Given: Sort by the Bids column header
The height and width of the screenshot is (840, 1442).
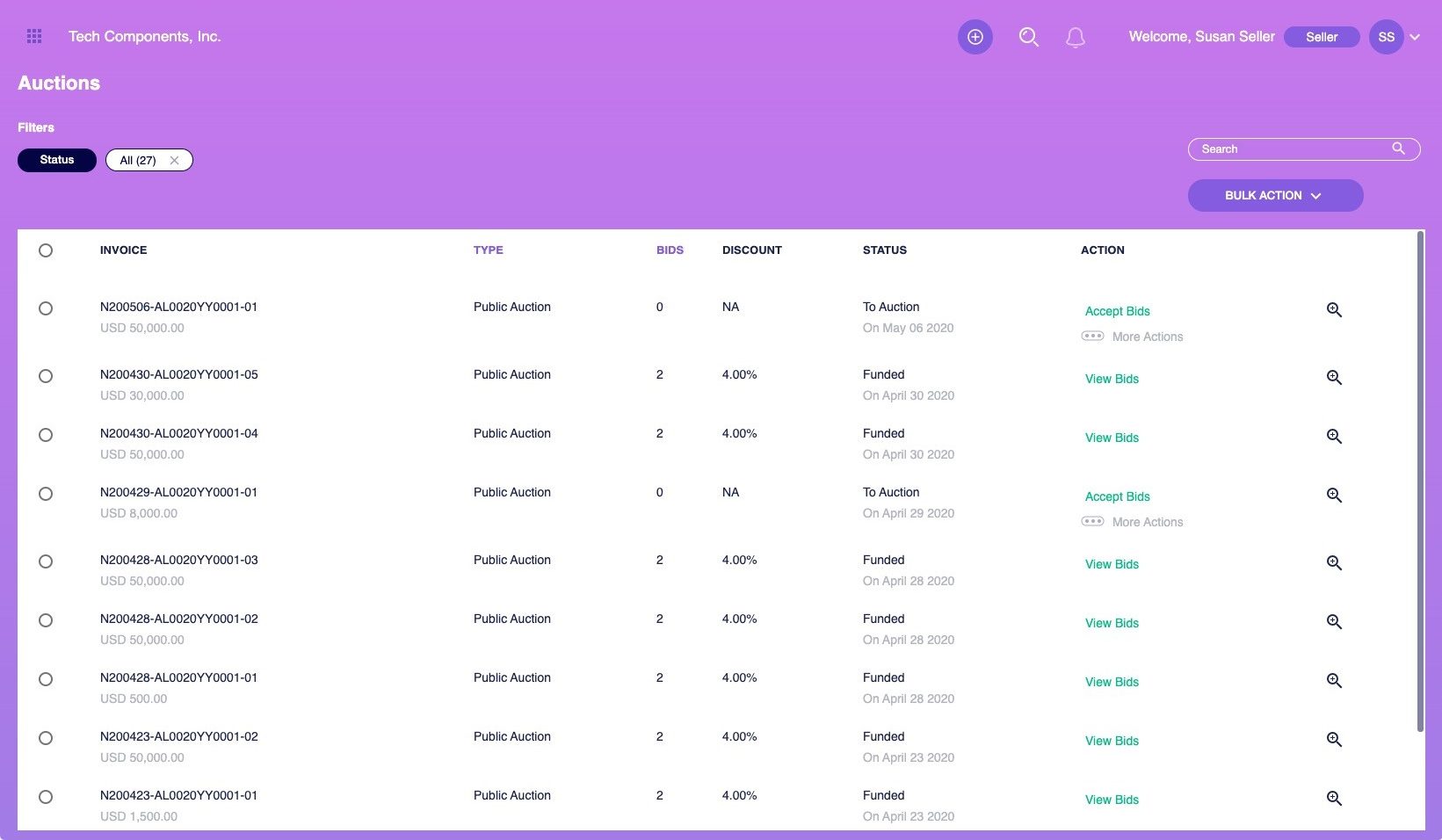Looking at the screenshot, I should coord(670,250).
